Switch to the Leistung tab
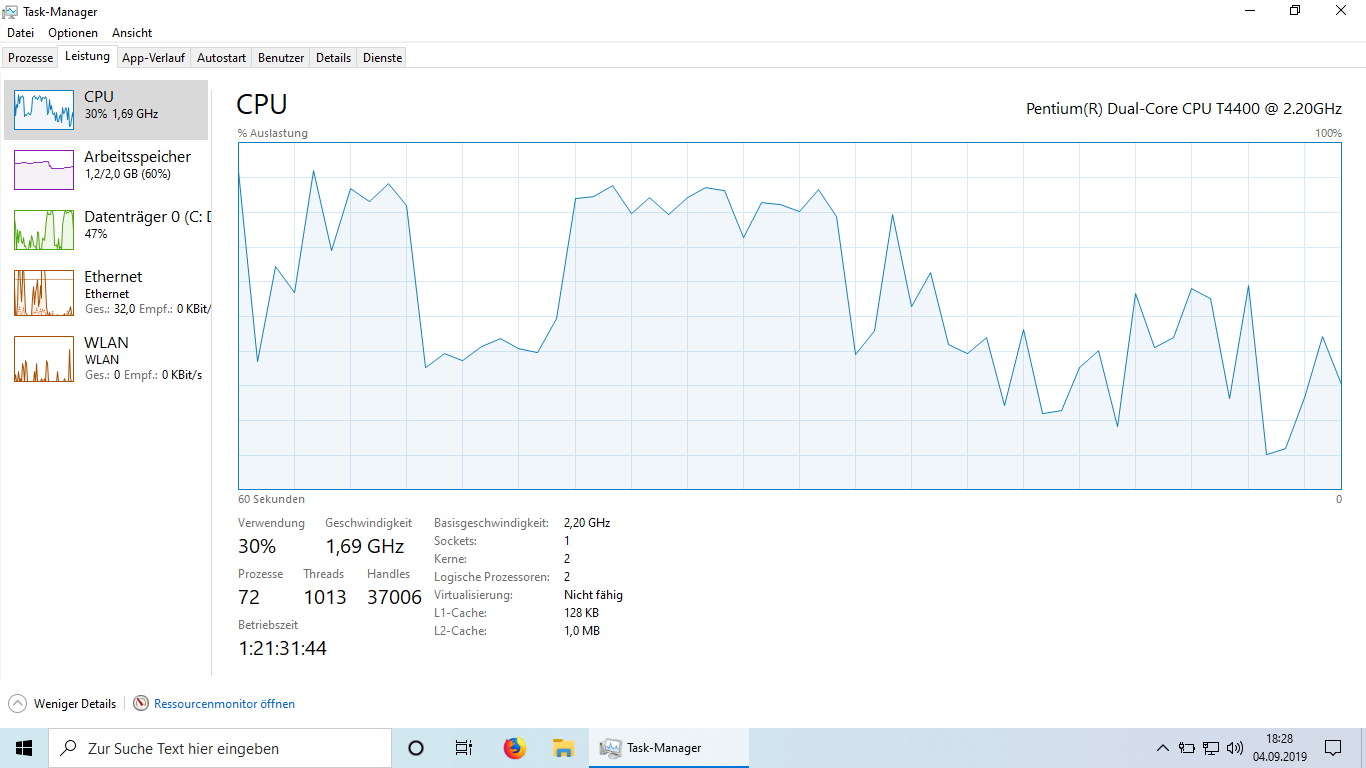Image resolution: width=1366 pixels, height=768 pixels. 87,57
